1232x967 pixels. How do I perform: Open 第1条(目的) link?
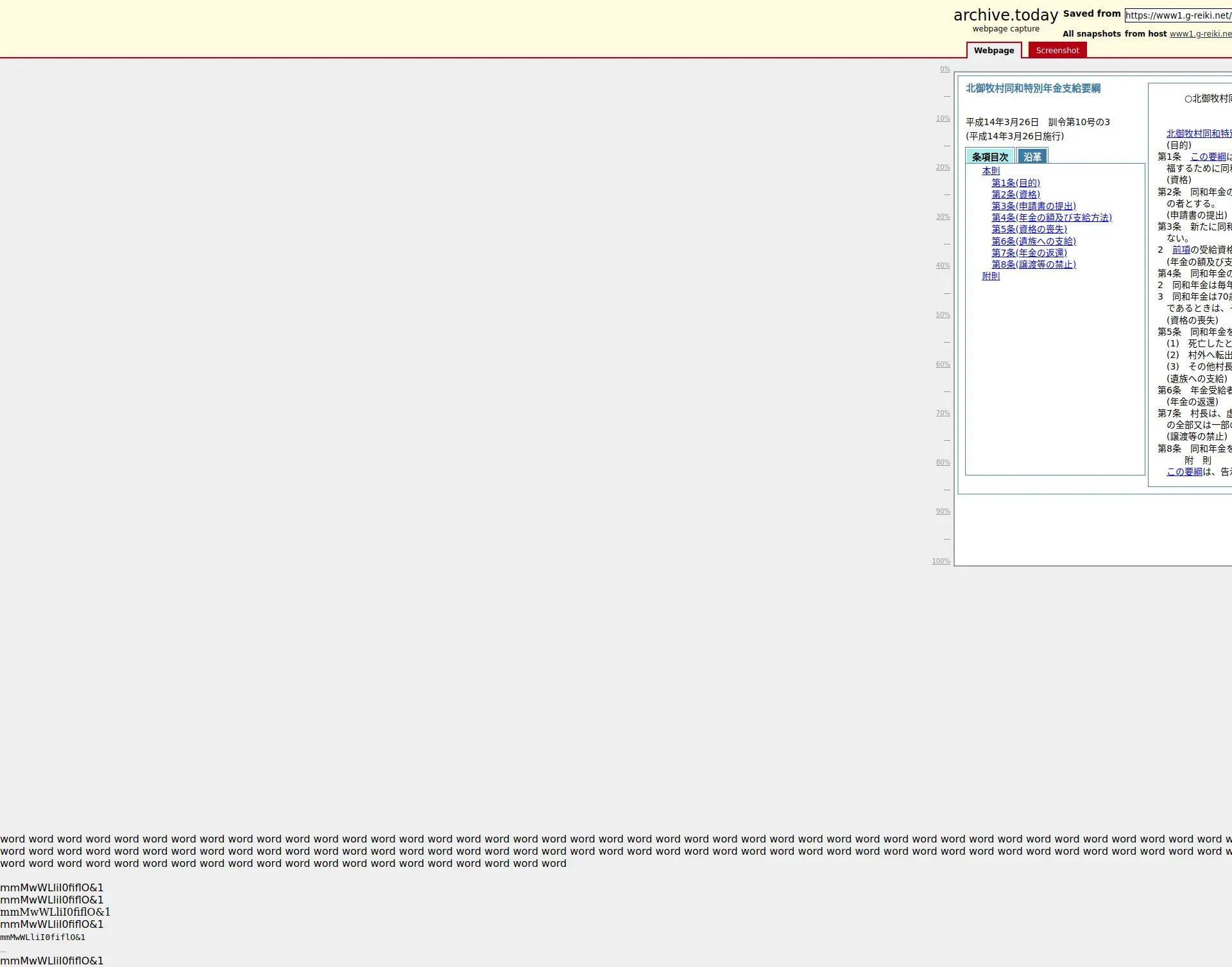(1015, 183)
